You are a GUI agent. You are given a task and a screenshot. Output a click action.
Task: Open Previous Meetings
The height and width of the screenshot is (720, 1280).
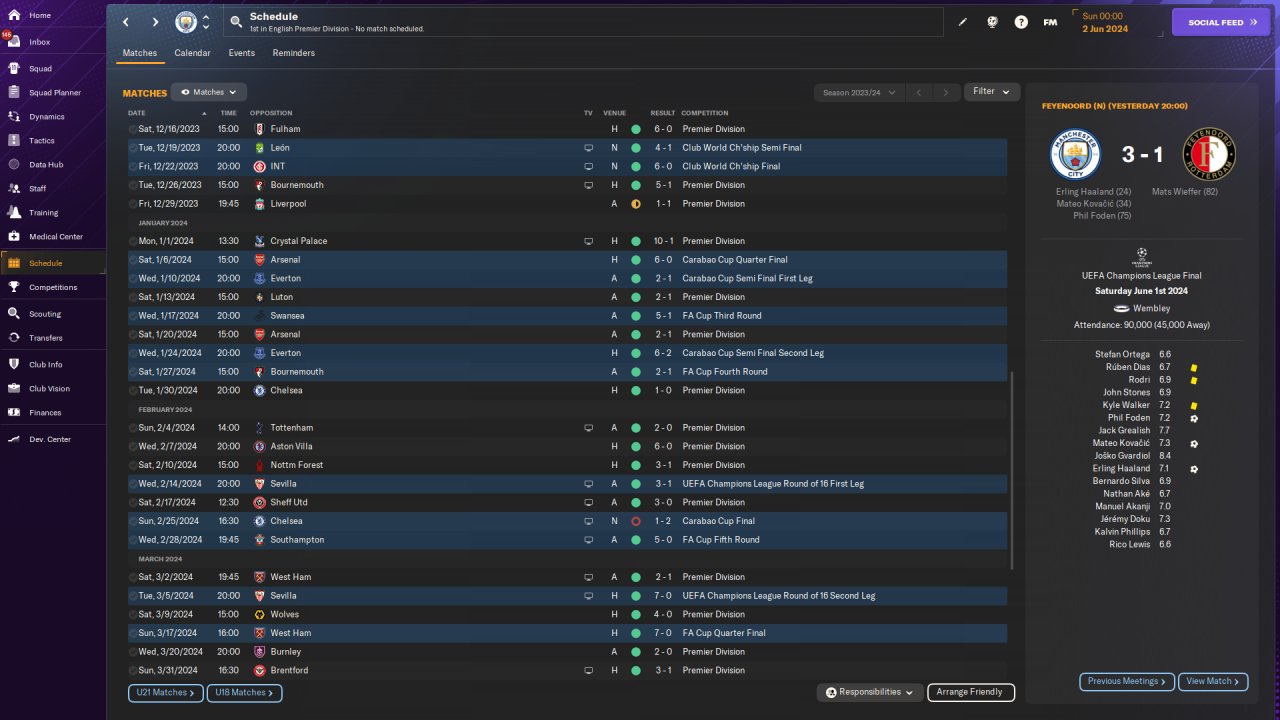click(x=1127, y=681)
